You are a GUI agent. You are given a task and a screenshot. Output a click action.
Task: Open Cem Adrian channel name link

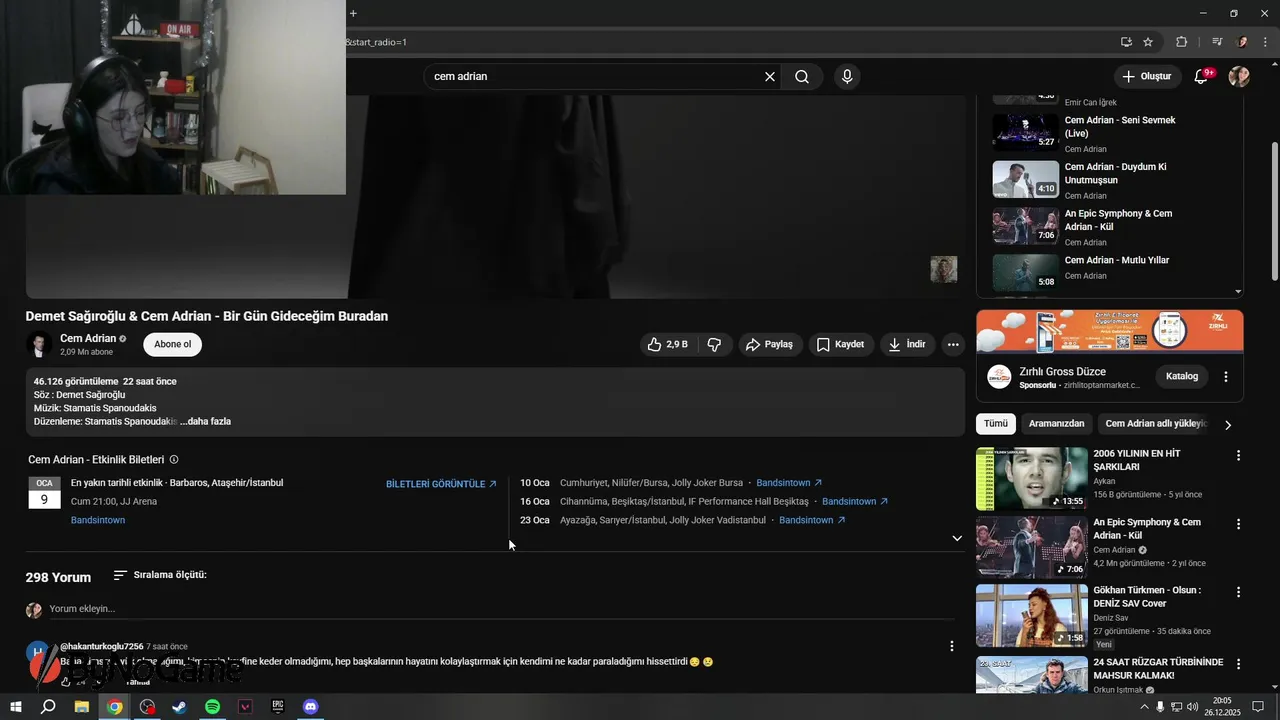click(88, 338)
